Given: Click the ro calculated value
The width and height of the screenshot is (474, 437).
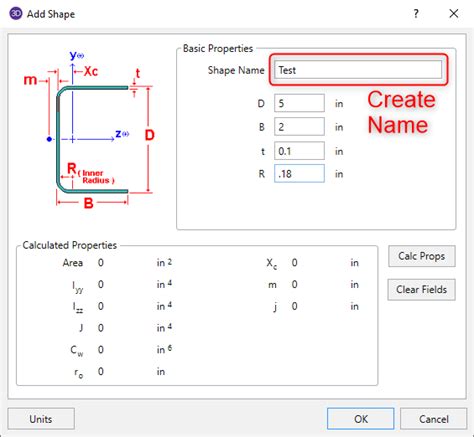Looking at the screenshot, I should pyautogui.click(x=101, y=371).
